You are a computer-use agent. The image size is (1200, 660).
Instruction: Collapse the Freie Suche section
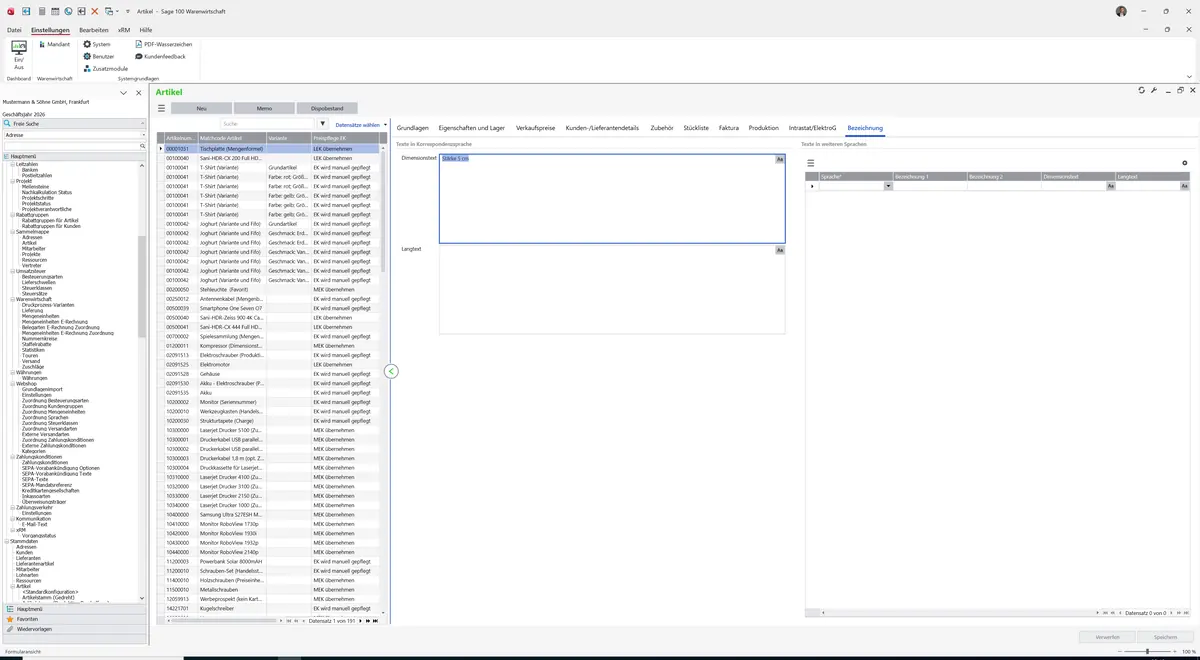[x=142, y=123]
